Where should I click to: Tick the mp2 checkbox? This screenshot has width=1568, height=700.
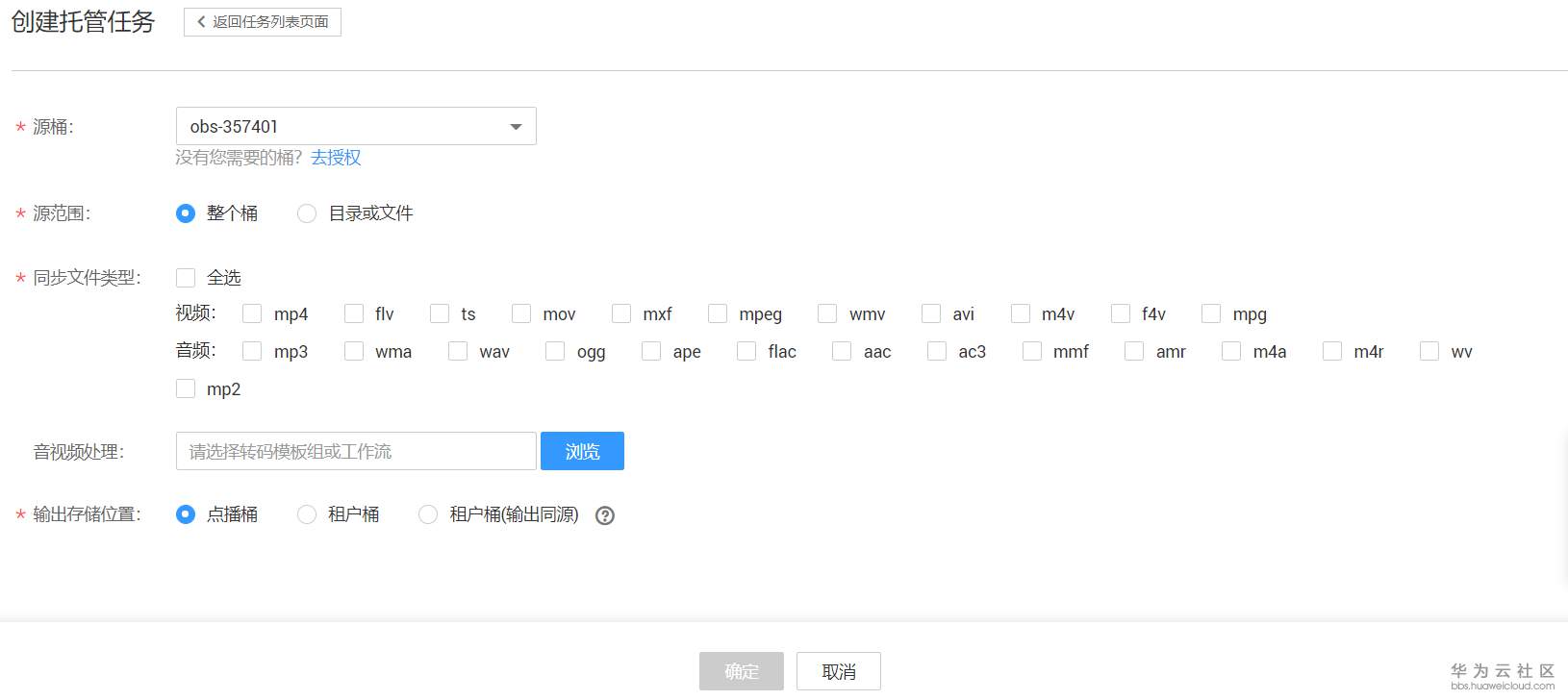[x=186, y=388]
